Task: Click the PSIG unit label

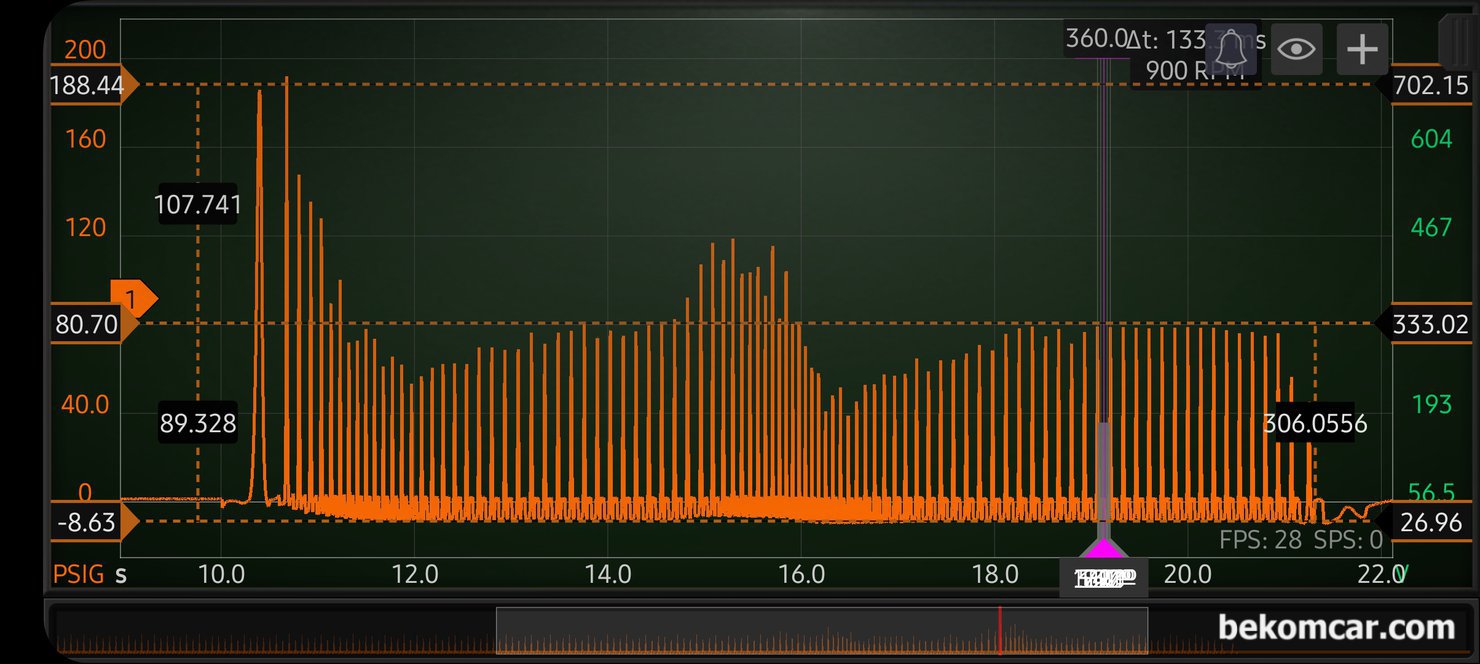Action: (78, 574)
